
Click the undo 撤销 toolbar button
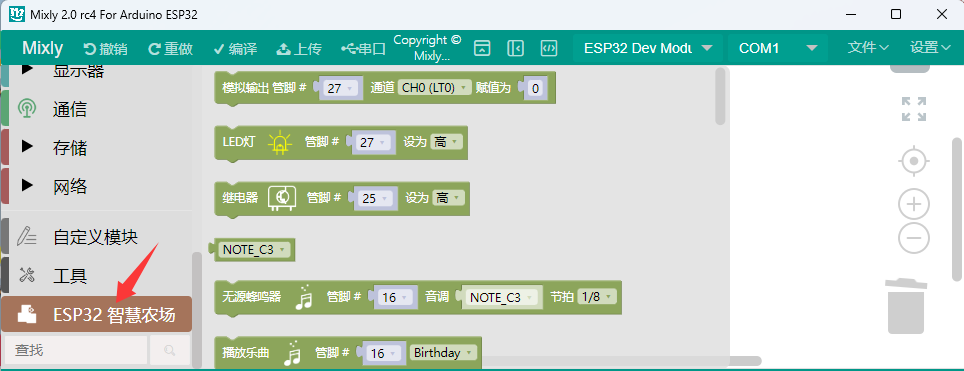pyautogui.click(x=106, y=49)
